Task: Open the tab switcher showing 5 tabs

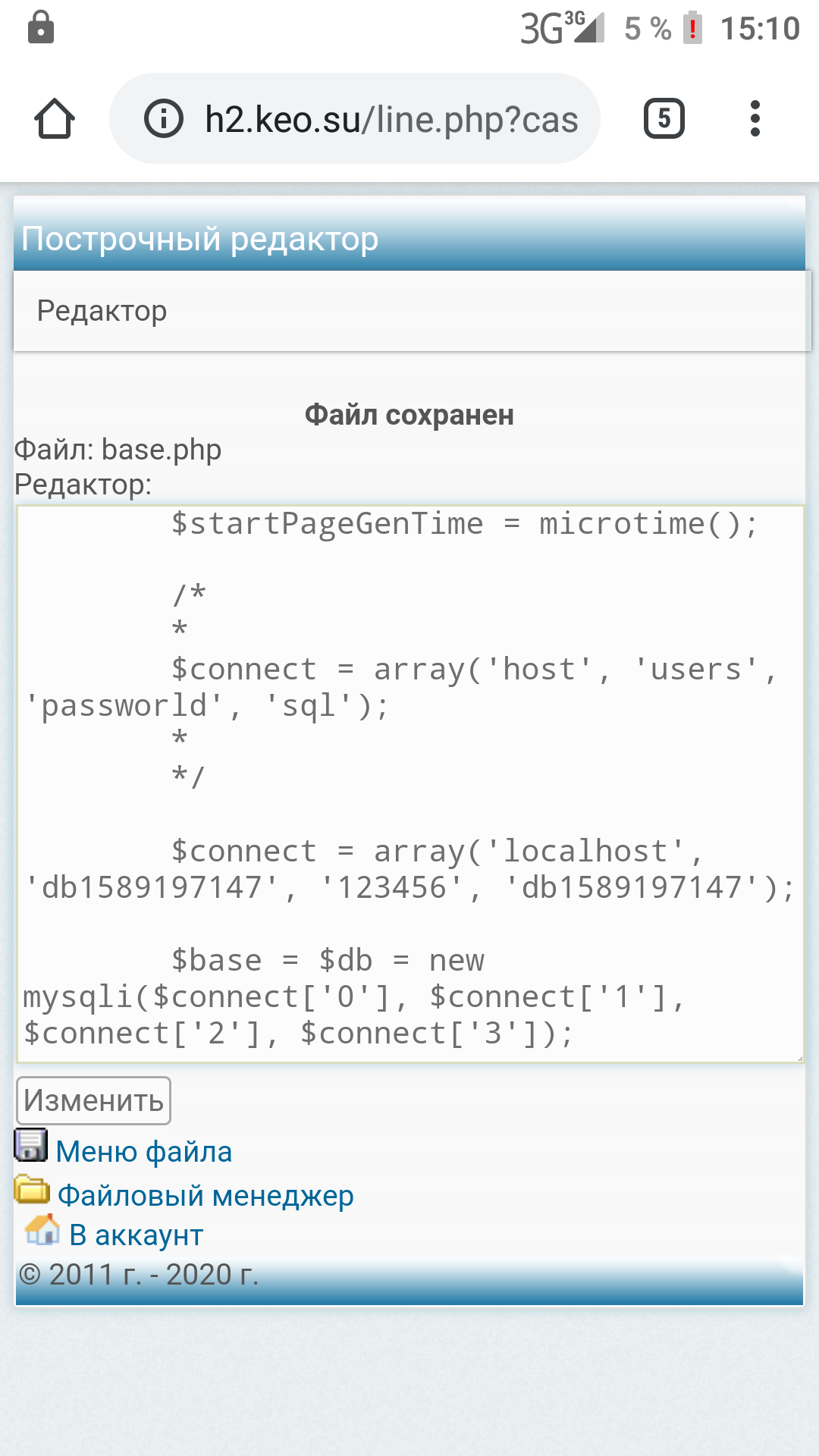Action: tap(664, 119)
